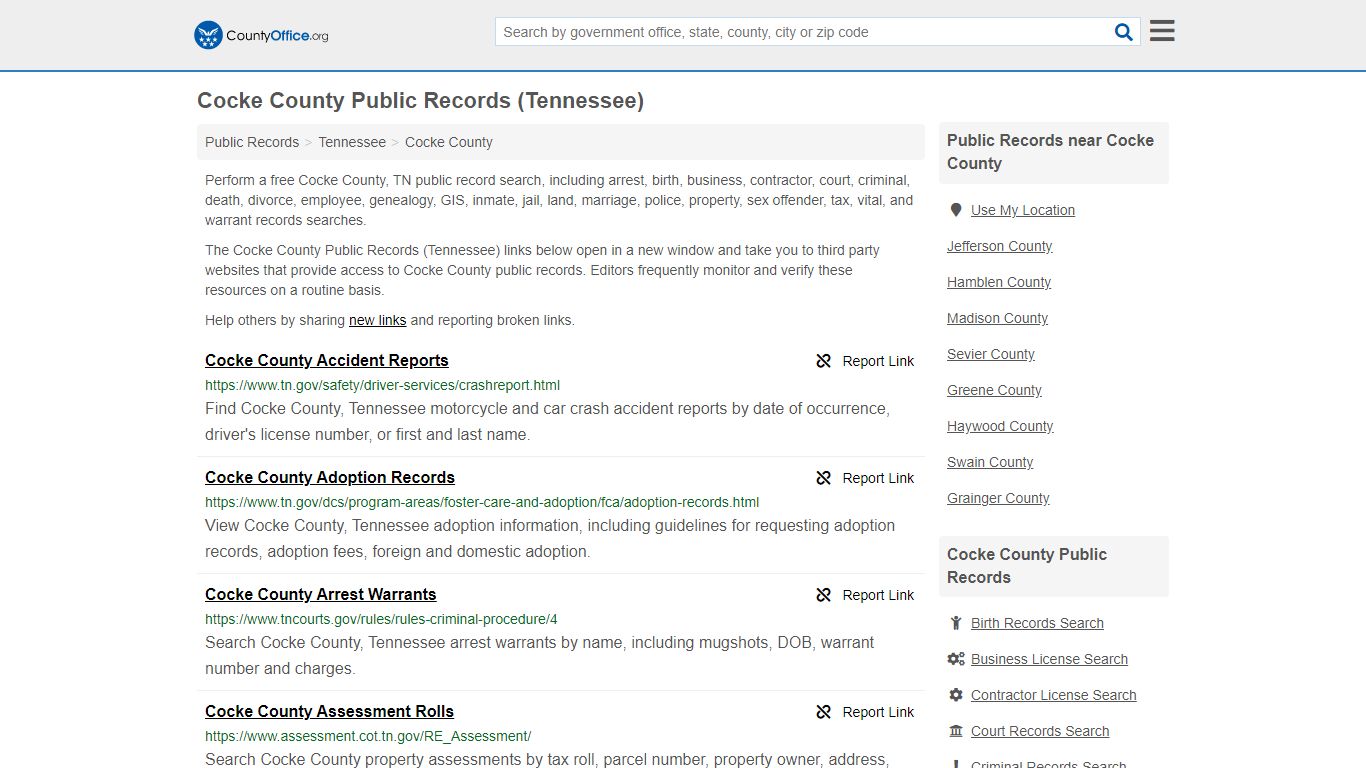
Task: Select Use My Location
Action: pos(1023,210)
